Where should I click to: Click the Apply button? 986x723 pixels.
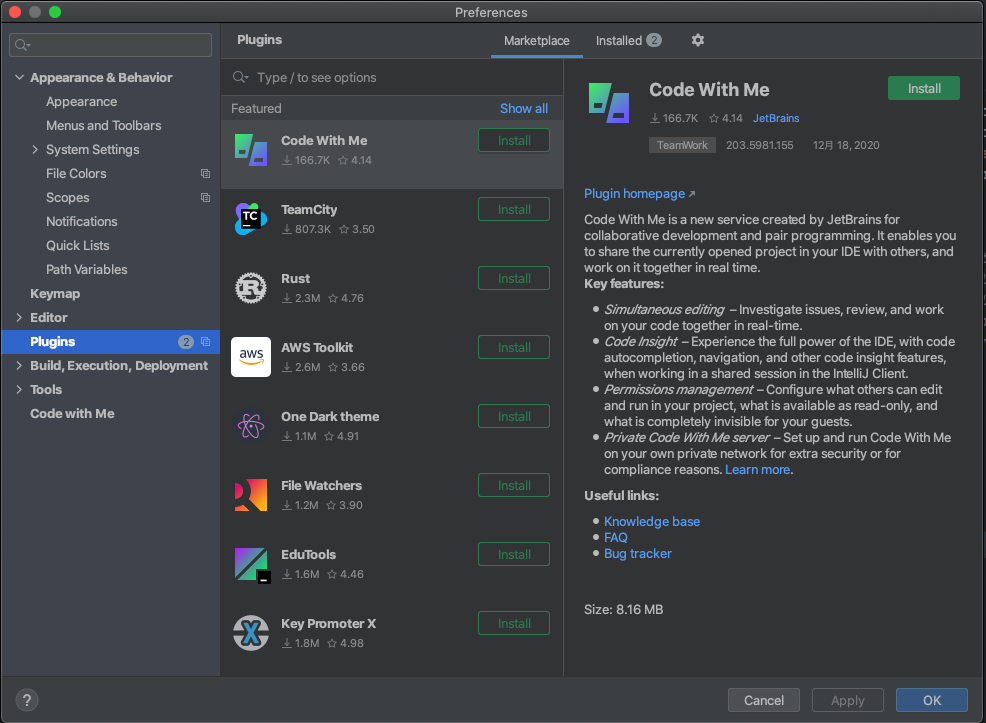(x=848, y=700)
